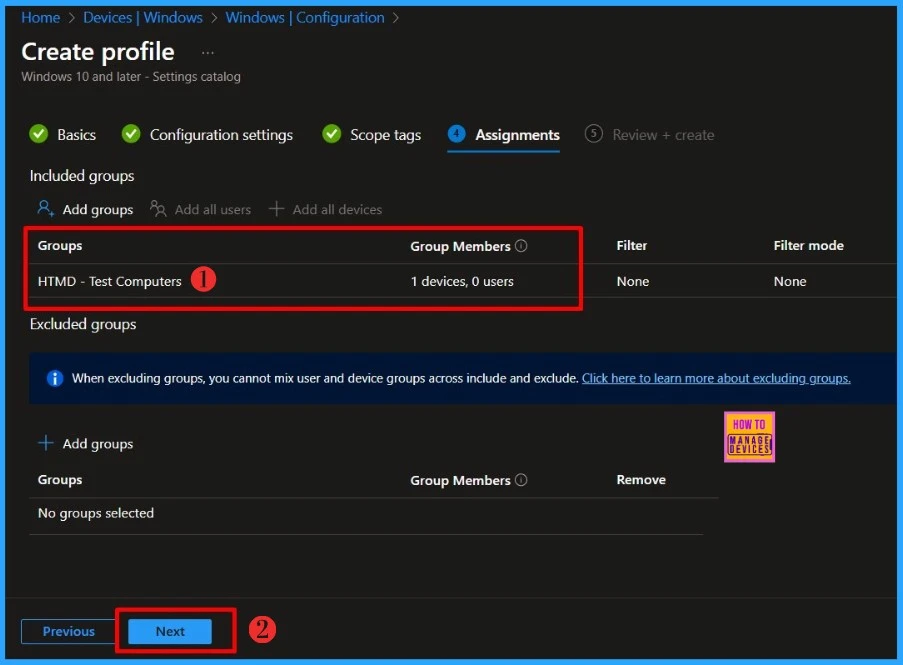Add groups under Included groups

[x=85, y=209]
